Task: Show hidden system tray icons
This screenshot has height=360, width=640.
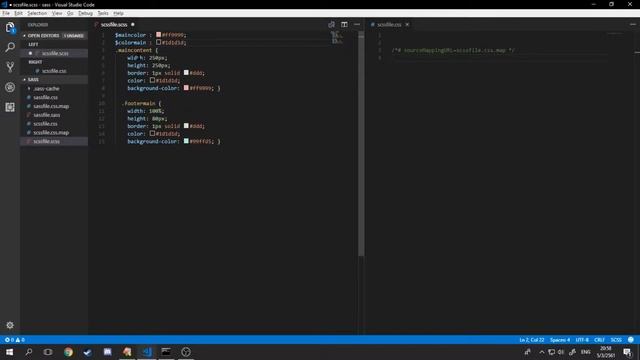Action: (x=542, y=352)
